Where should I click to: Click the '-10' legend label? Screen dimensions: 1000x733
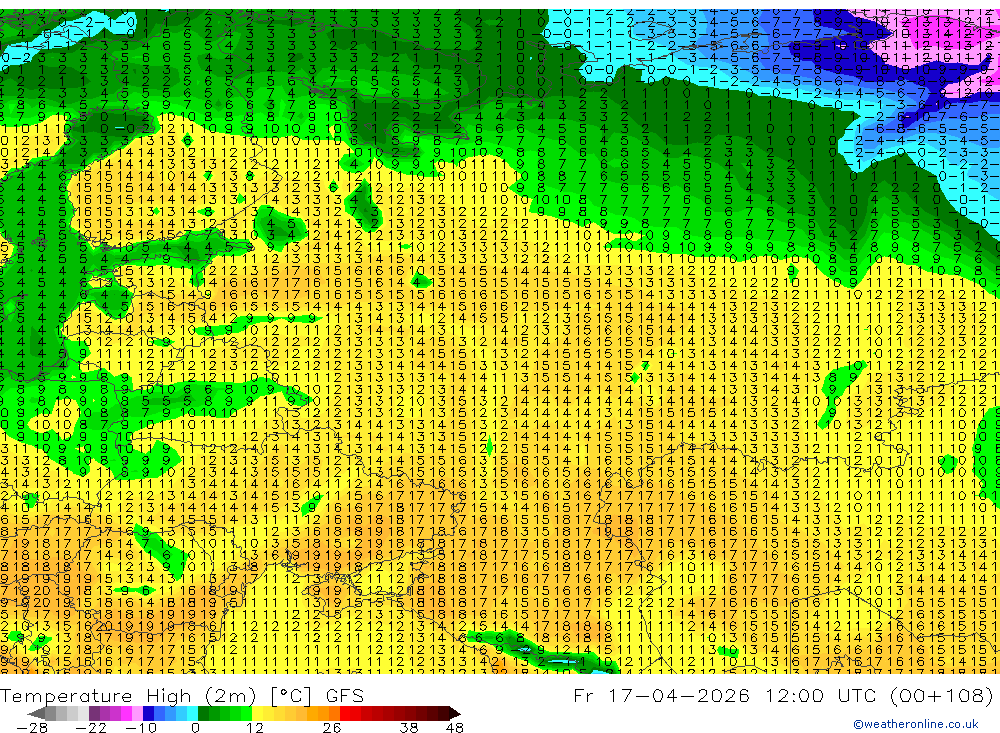point(141,727)
